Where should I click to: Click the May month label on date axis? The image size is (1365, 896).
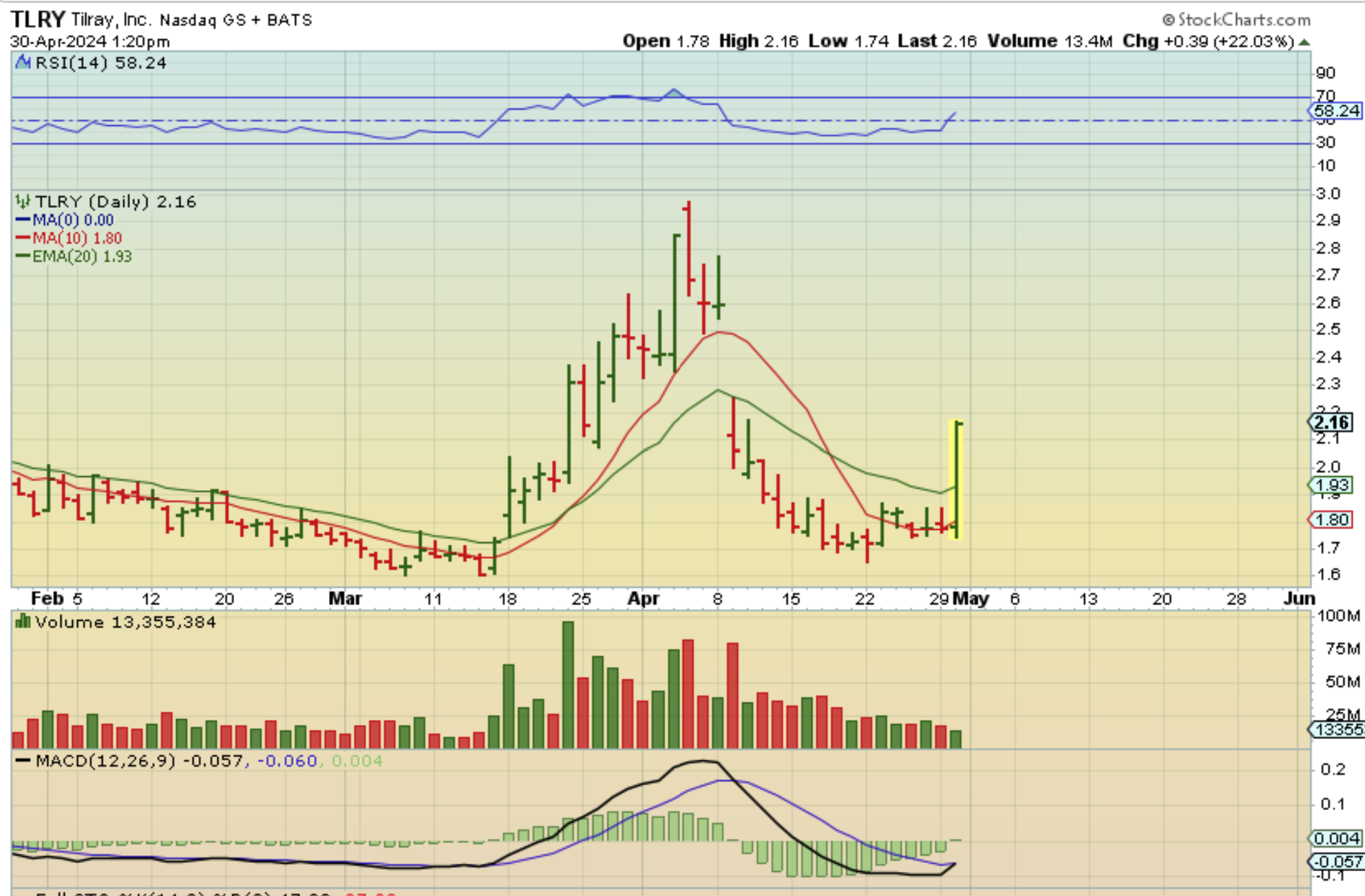pos(971,599)
